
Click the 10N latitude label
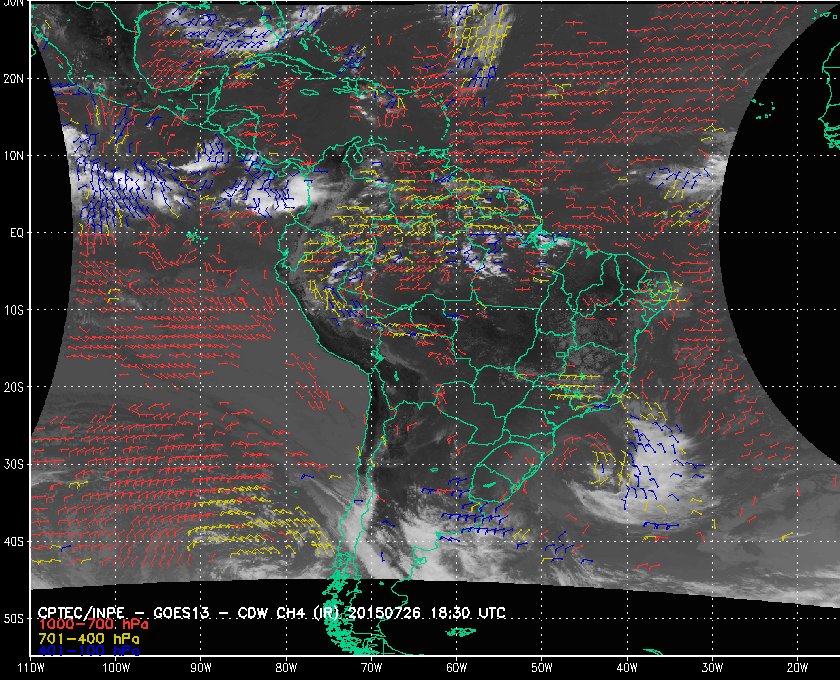[x=13, y=155]
